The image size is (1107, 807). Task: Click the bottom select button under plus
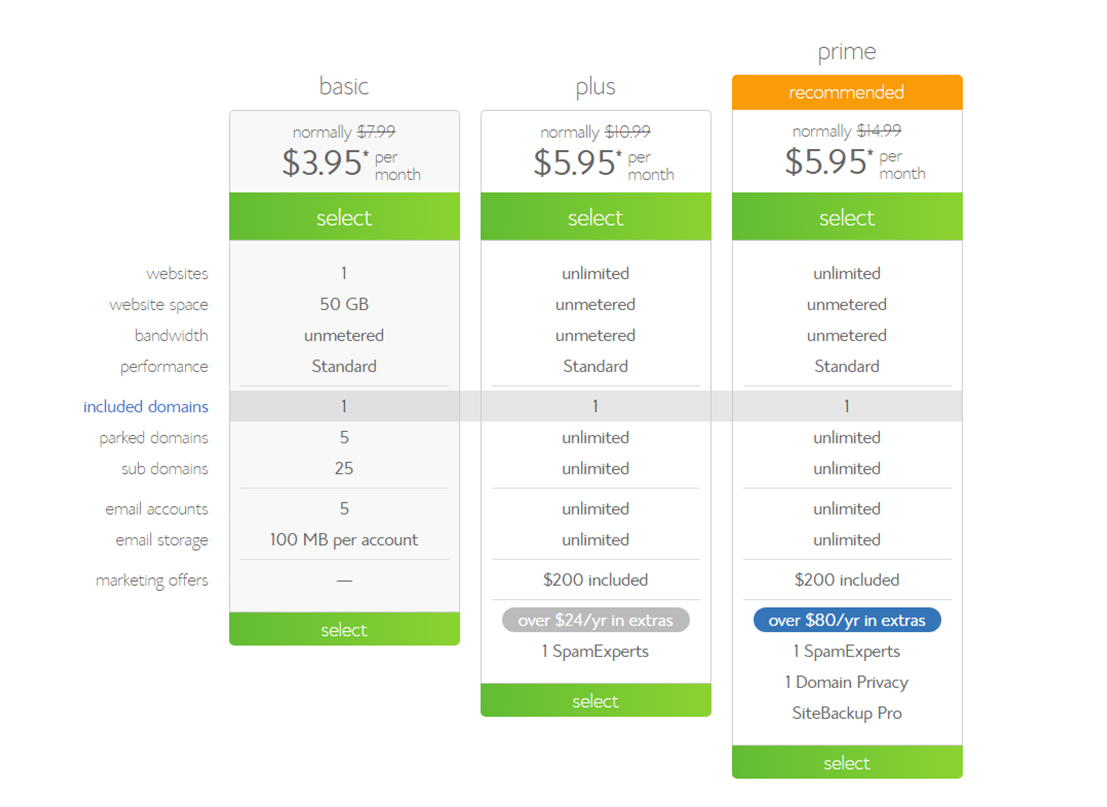(595, 700)
